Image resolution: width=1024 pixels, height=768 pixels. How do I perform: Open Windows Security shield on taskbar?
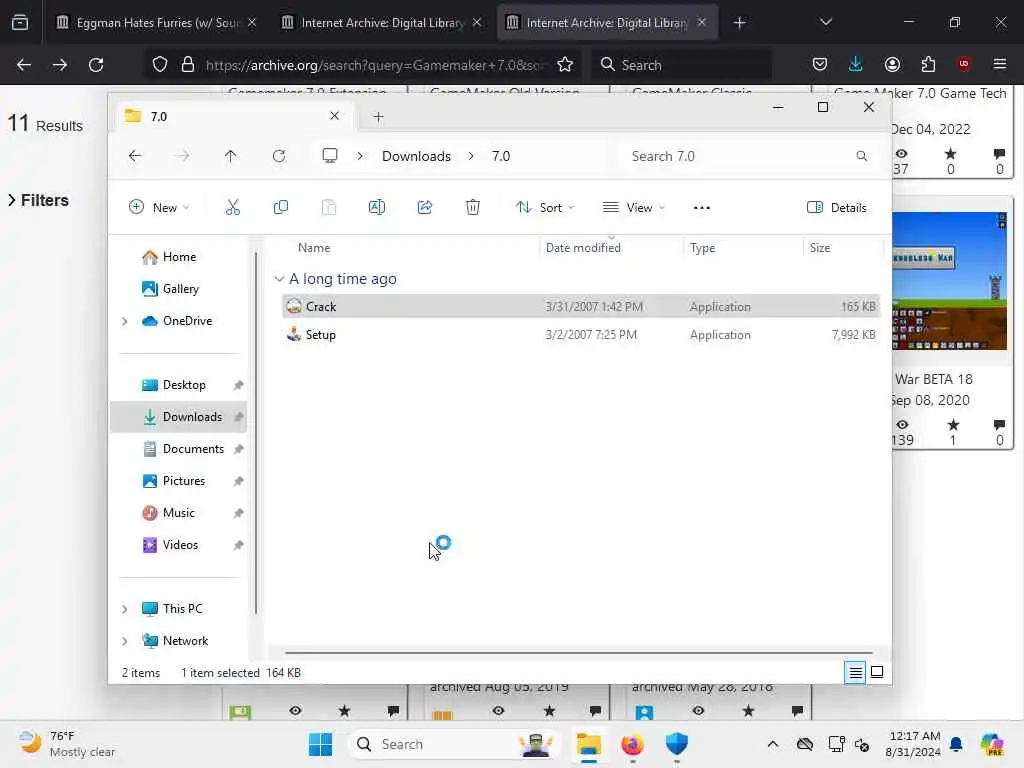[677, 744]
